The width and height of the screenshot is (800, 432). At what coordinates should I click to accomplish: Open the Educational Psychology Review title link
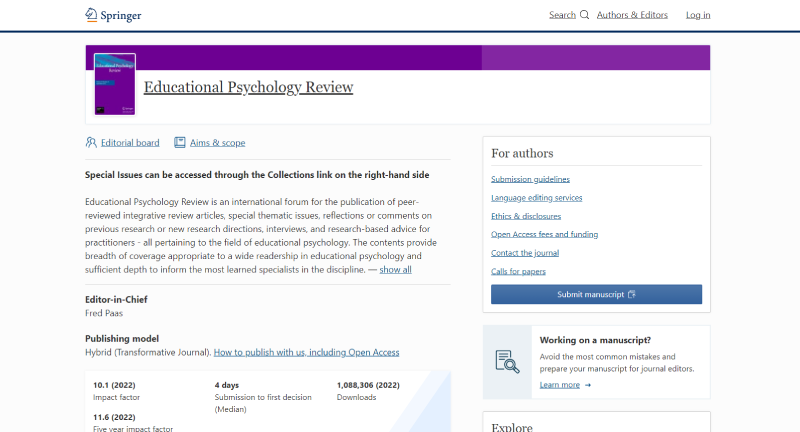(x=248, y=87)
